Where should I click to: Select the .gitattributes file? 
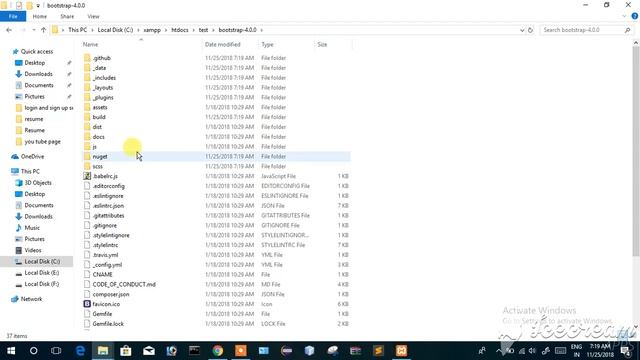pos(108,216)
